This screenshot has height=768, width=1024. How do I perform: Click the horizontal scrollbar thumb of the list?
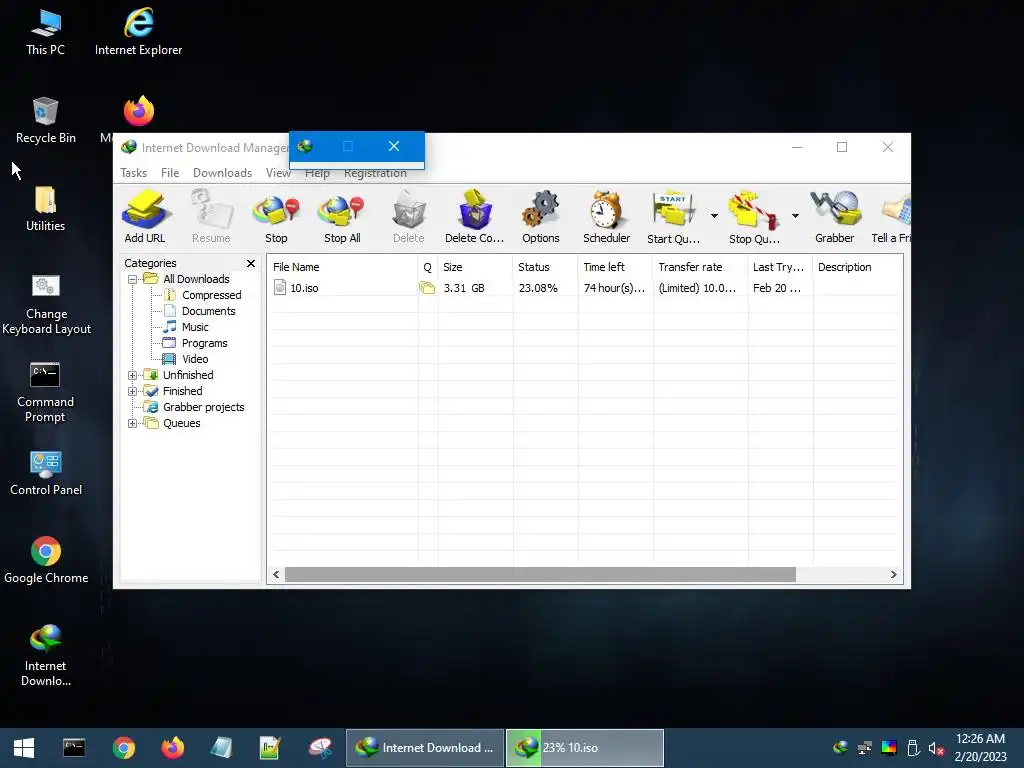pos(540,575)
